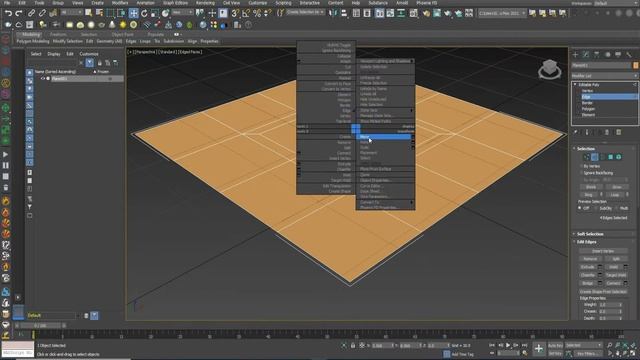Adjust the edge Weight spinner arrows
The width and height of the screenshot is (640, 360).
tap(620, 305)
